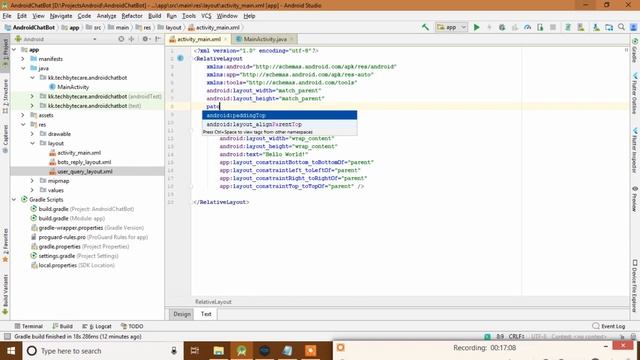Expand the drawable folder

point(32,134)
